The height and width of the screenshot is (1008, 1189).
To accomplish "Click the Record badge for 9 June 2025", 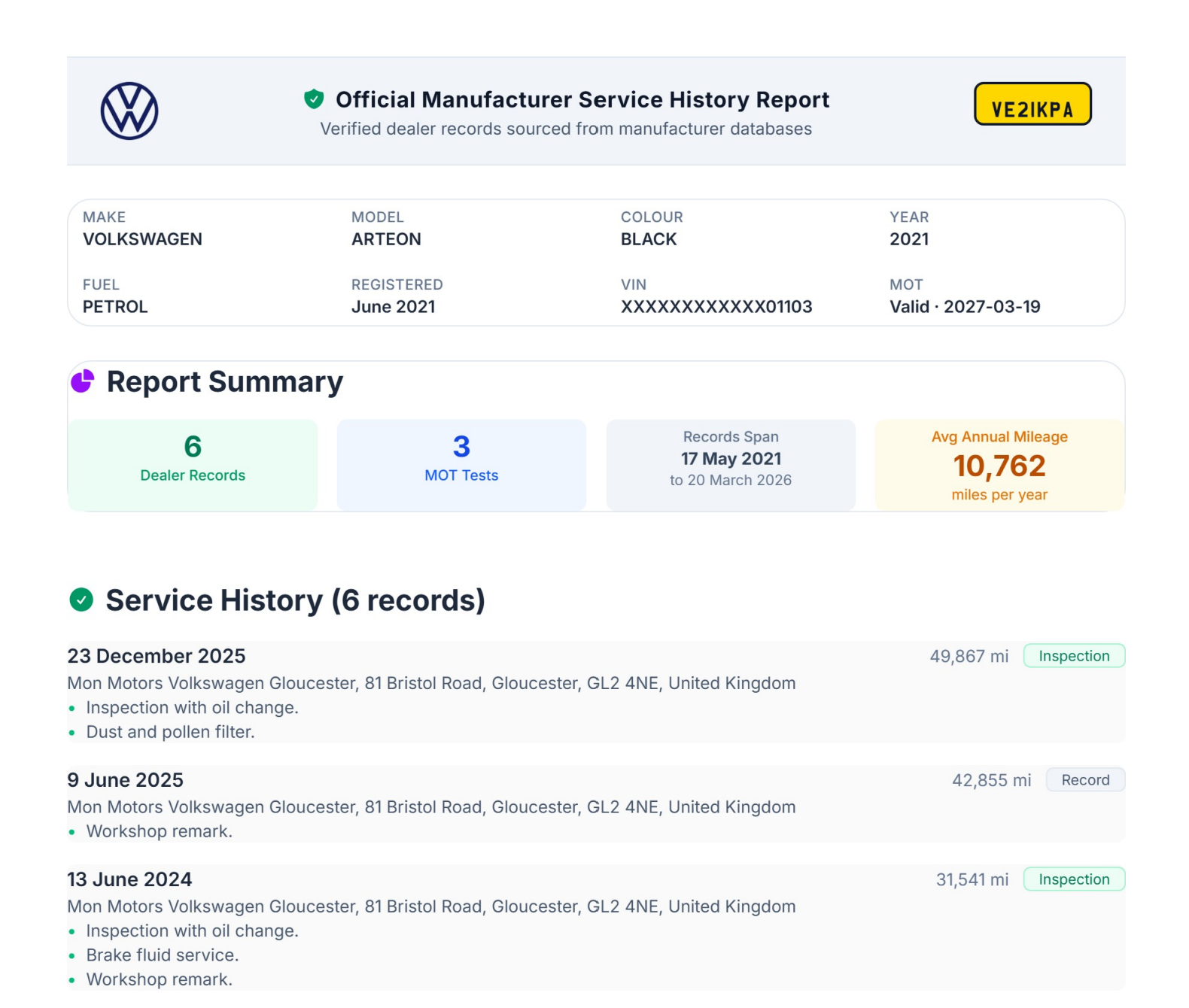I will (1085, 780).
